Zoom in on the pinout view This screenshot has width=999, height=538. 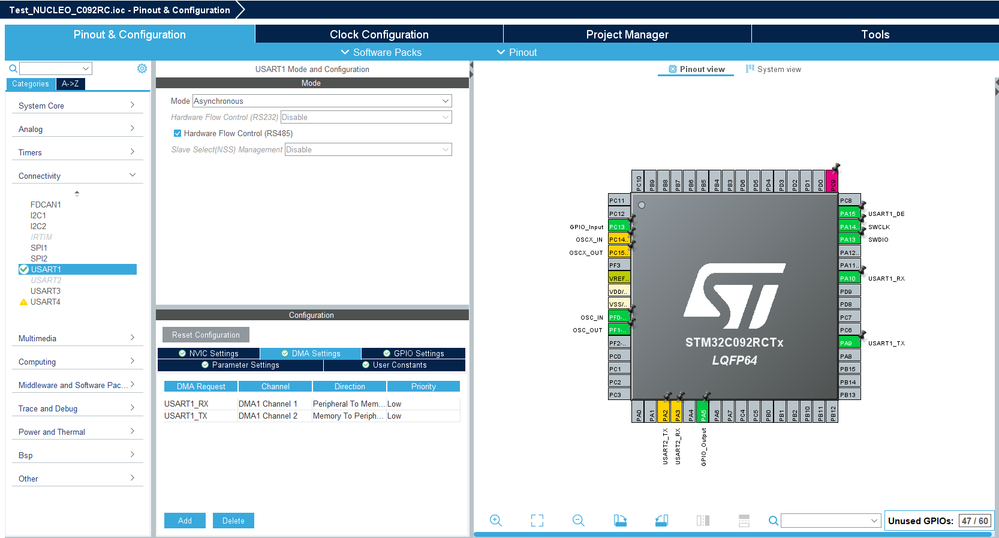point(496,520)
